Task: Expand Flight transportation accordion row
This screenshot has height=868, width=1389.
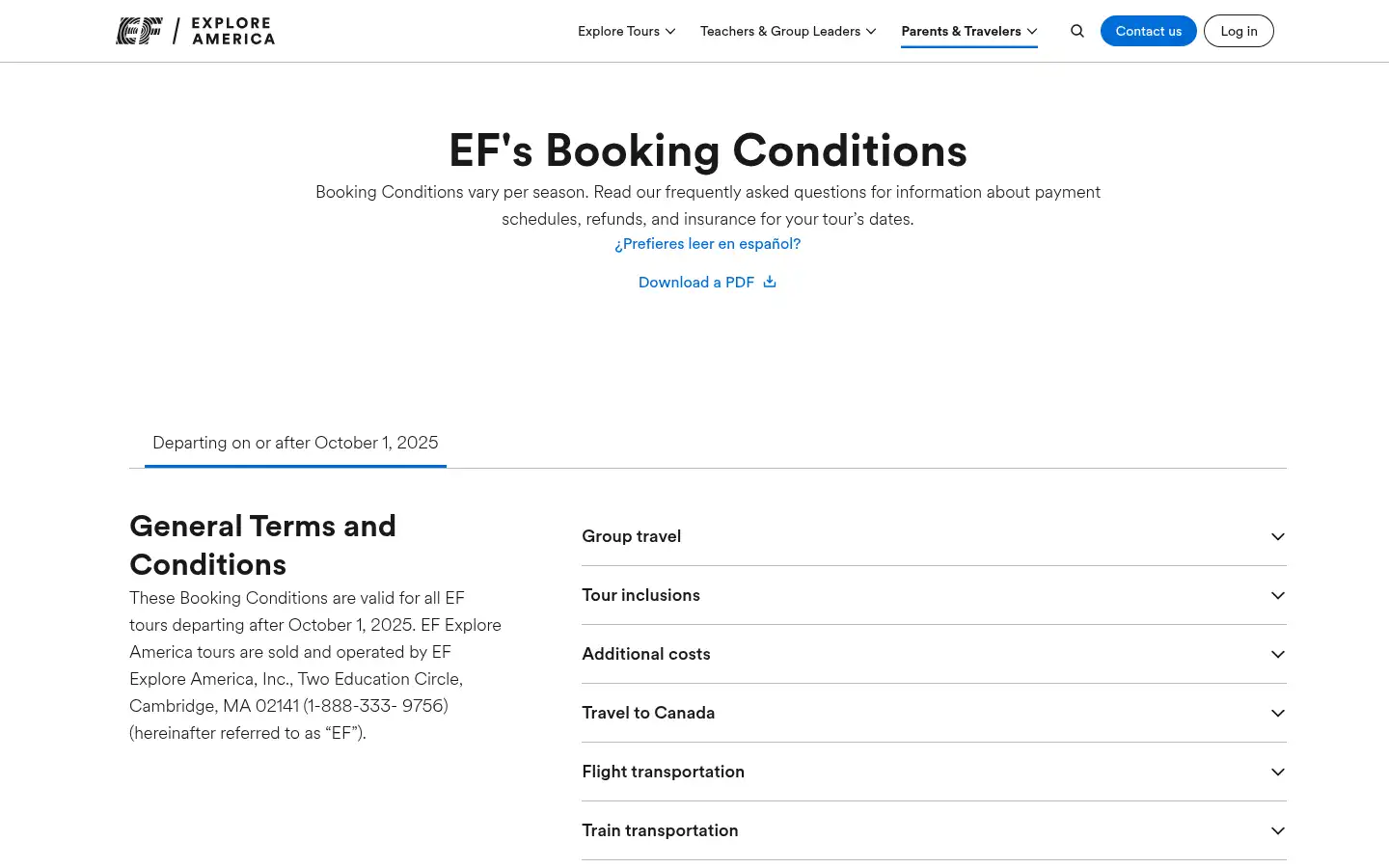Action: pyautogui.click(x=934, y=772)
